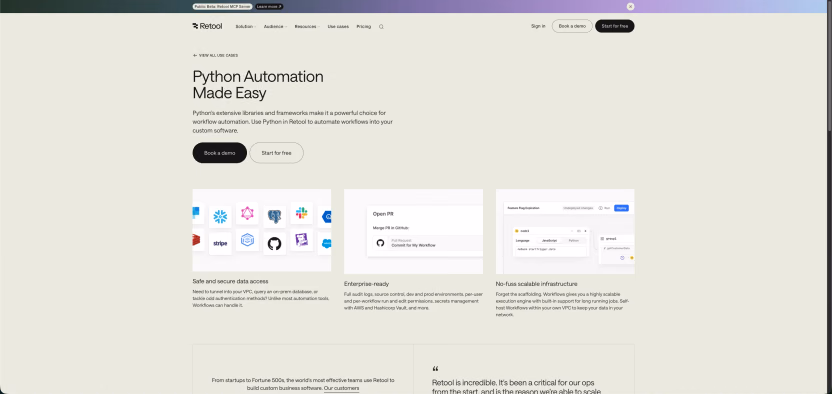Click the workflow editor preview image
832x394 pixels.
[565, 231]
